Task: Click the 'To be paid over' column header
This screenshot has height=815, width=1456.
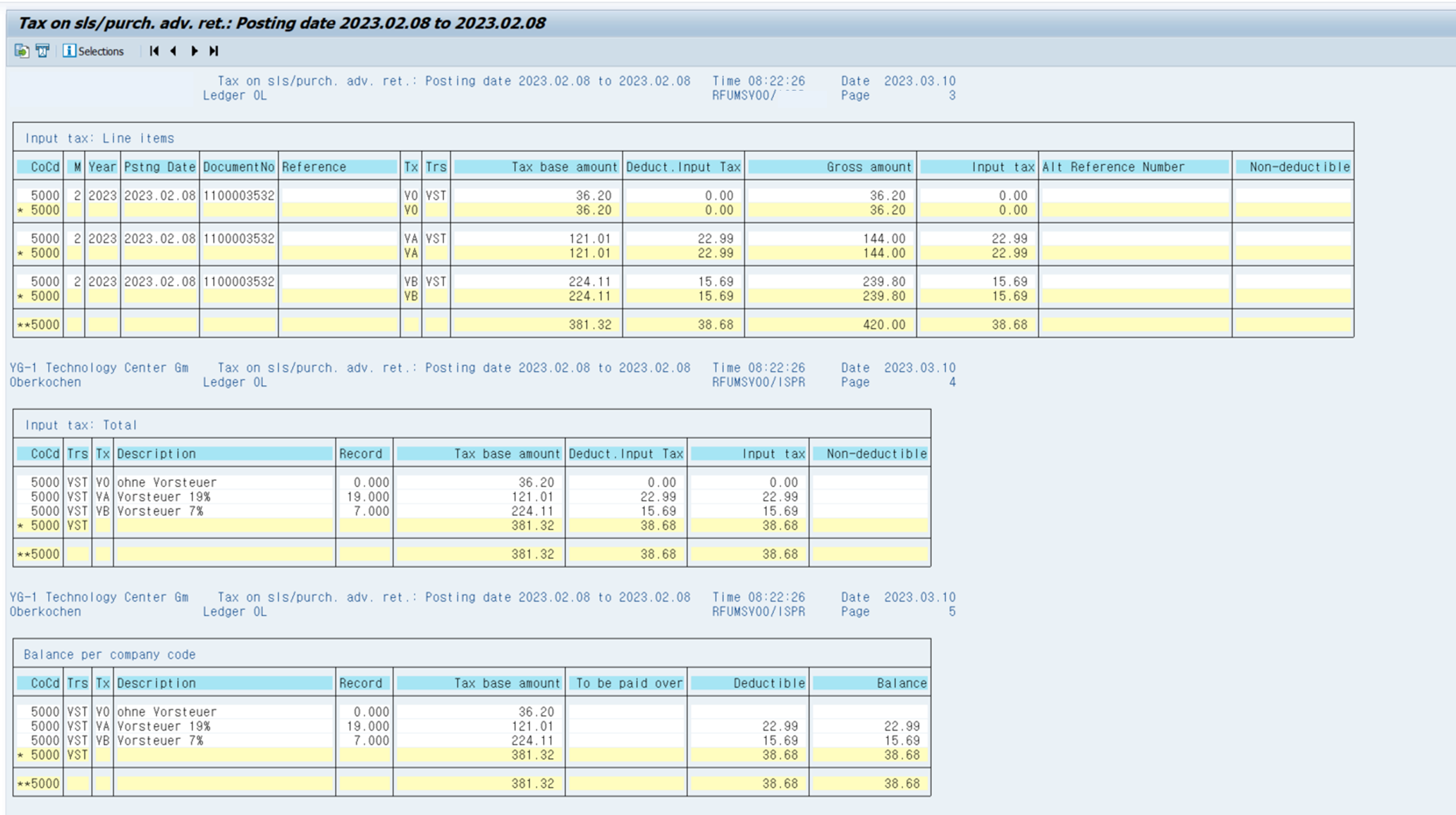Action: click(629, 684)
